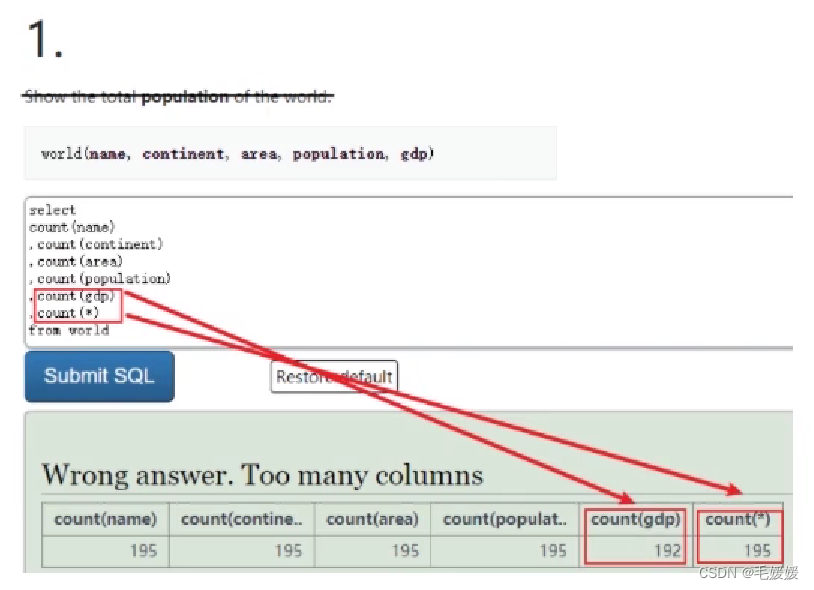Click the 'count(population)' line in query

(100, 279)
